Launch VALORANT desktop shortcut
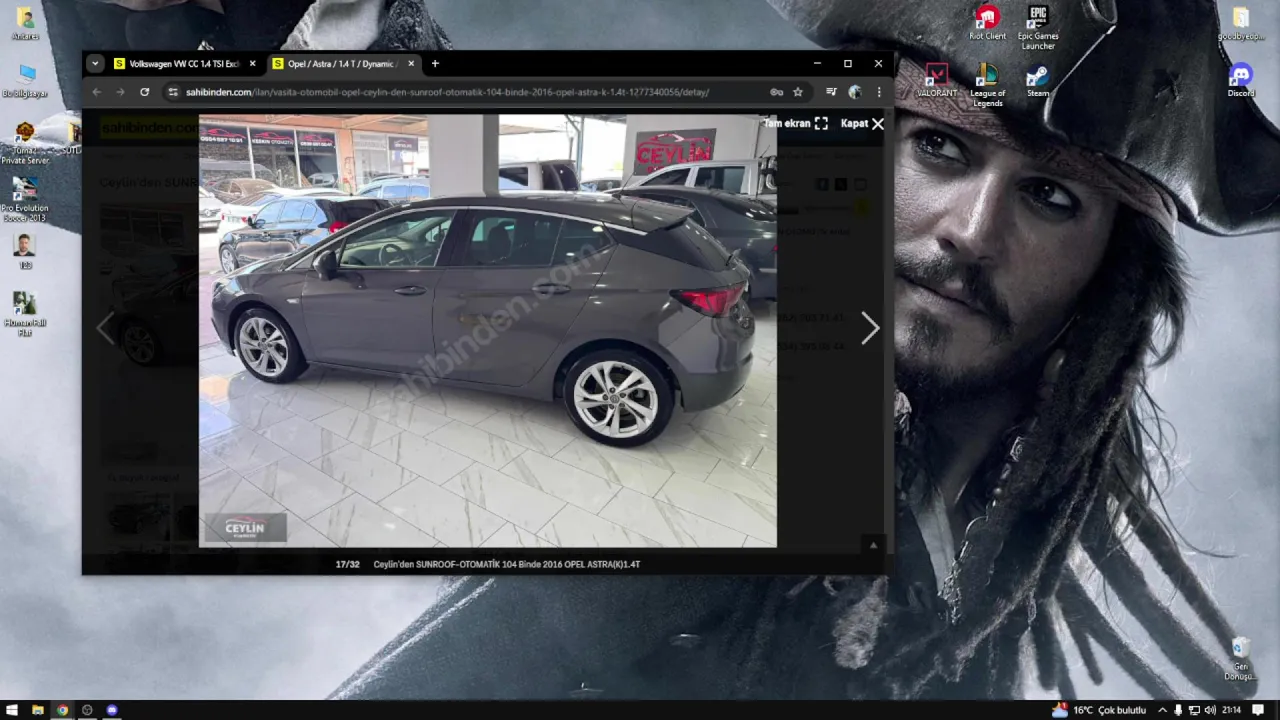Viewport: 1280px width, 720px height. [x=937, y=81]
